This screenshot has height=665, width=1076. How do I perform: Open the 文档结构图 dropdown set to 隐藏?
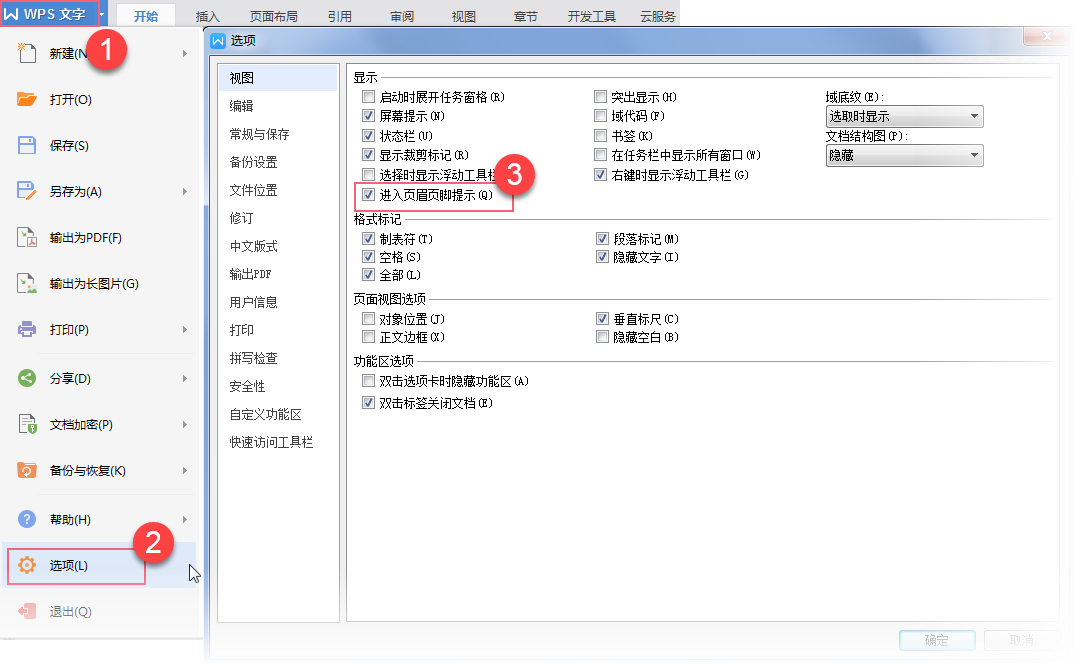(904, 156)
